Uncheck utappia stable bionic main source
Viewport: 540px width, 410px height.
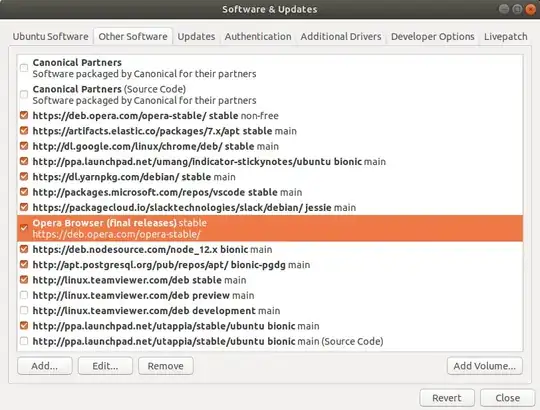pyautogui.click(x=24, y=326)
